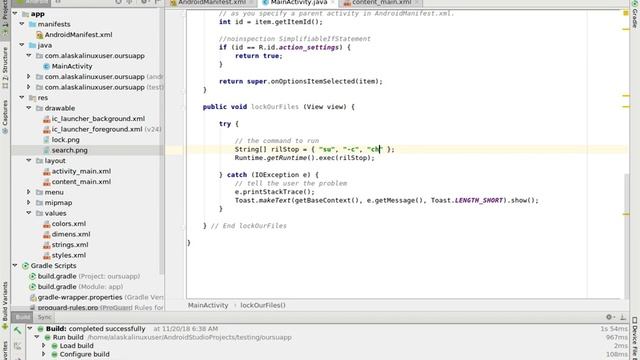Viewport: 640px width, 360px height.
Task: Click the 'return true;' code line
Action: click(259, 56)
